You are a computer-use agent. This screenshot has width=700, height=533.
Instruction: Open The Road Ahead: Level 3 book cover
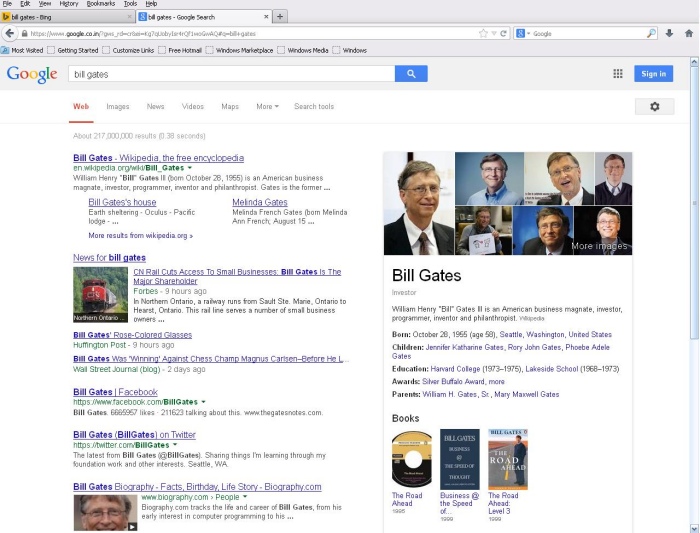[x=508, y=459]
